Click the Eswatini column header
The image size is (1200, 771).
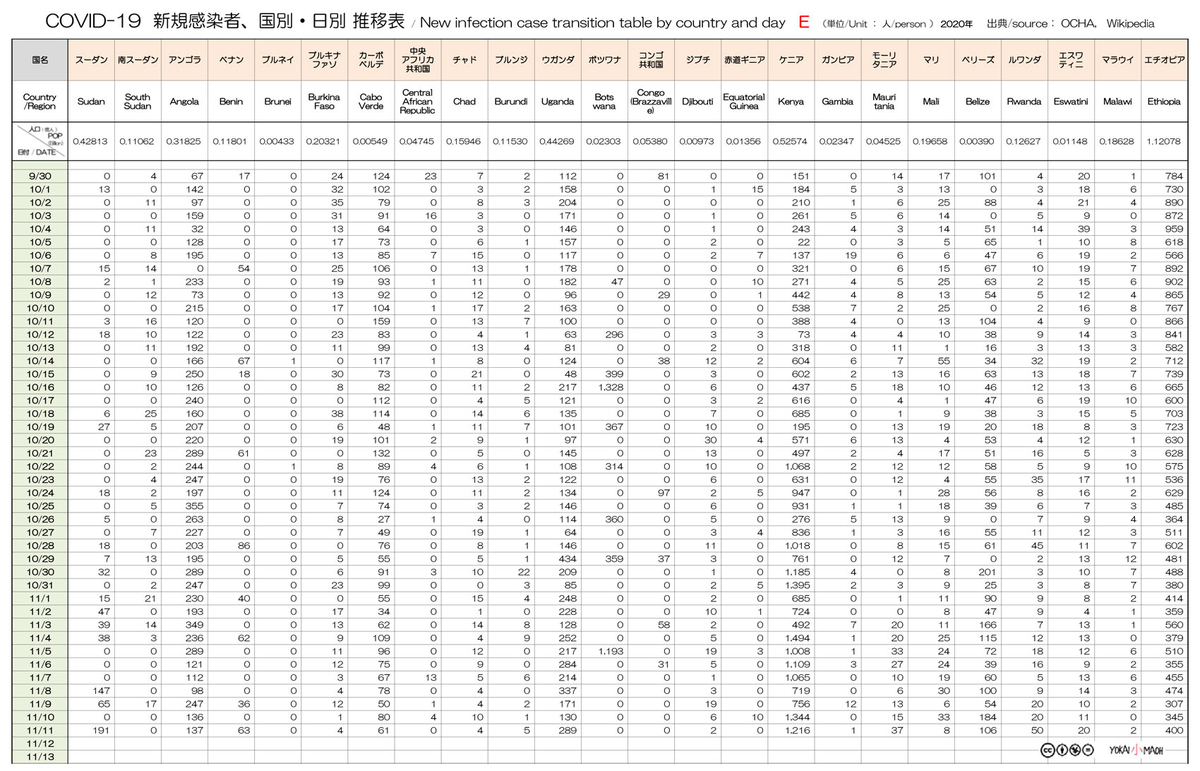(x=1070, y=102)
